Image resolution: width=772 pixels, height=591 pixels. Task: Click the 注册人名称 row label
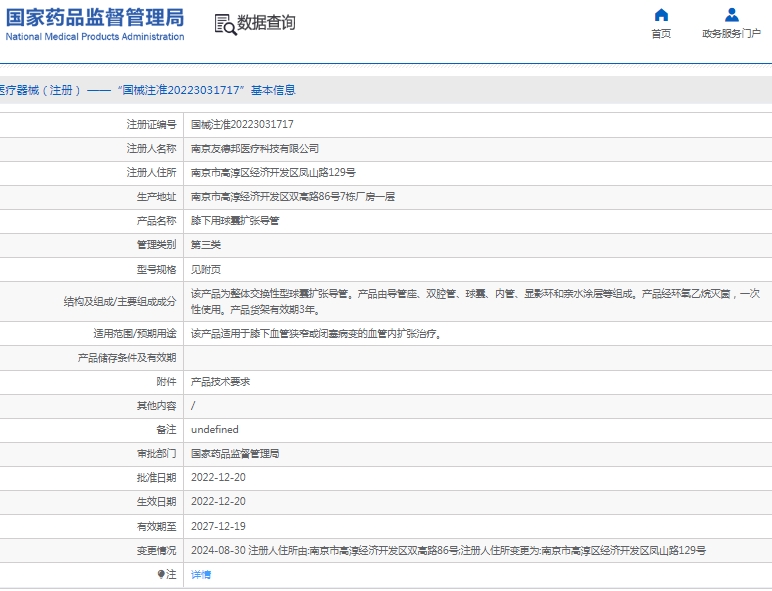tap(151, 149)
